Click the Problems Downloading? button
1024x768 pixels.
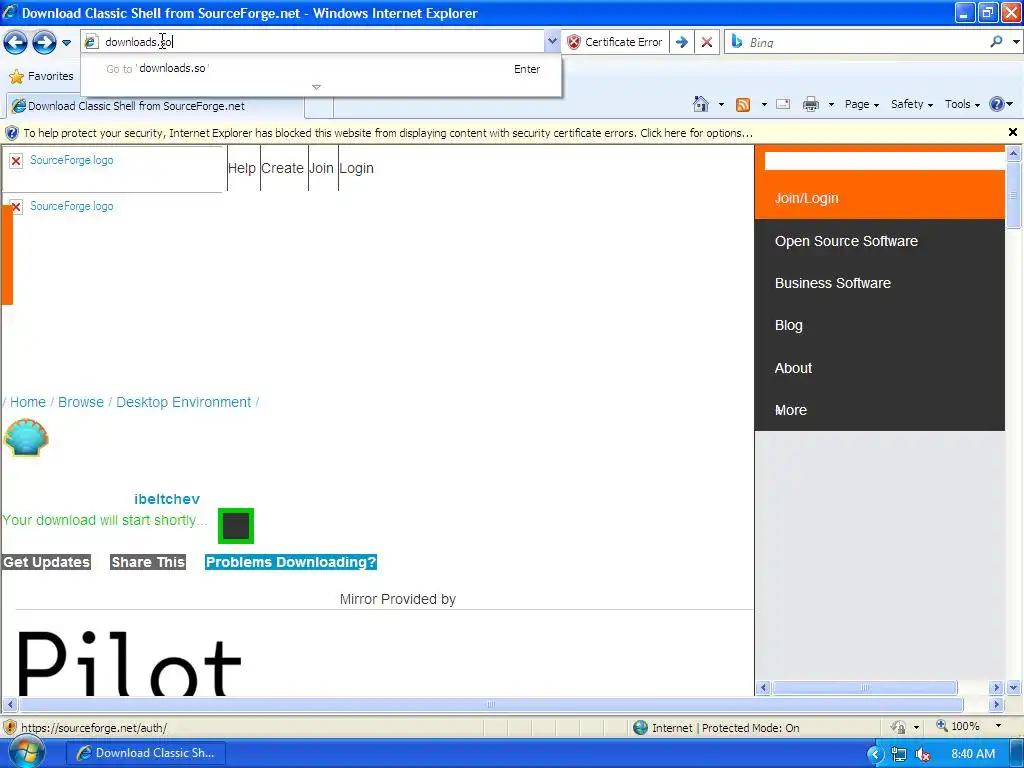click(x=291, y=562)
